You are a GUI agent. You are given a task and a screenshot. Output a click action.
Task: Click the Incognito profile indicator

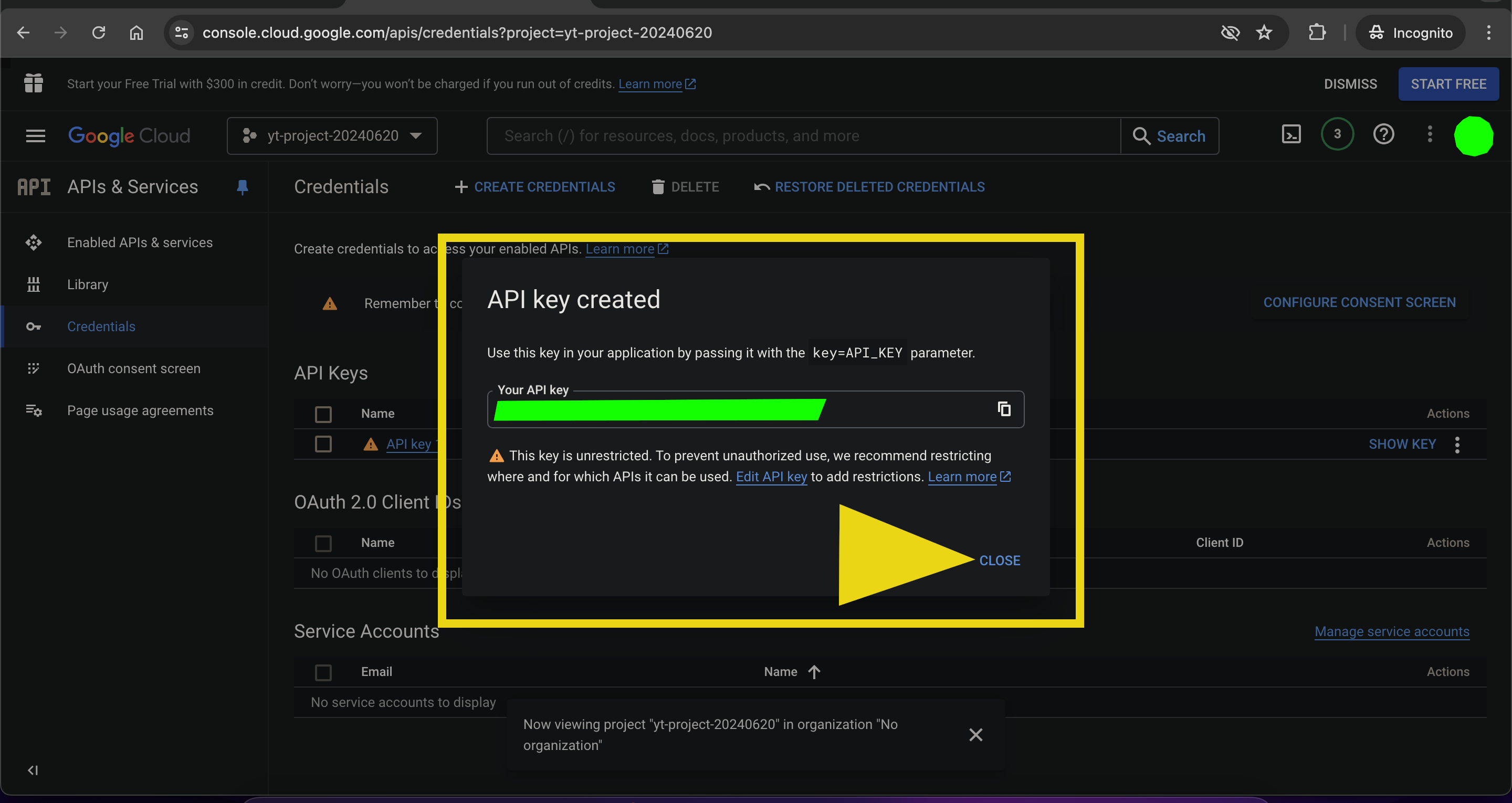click(1411, 33)
